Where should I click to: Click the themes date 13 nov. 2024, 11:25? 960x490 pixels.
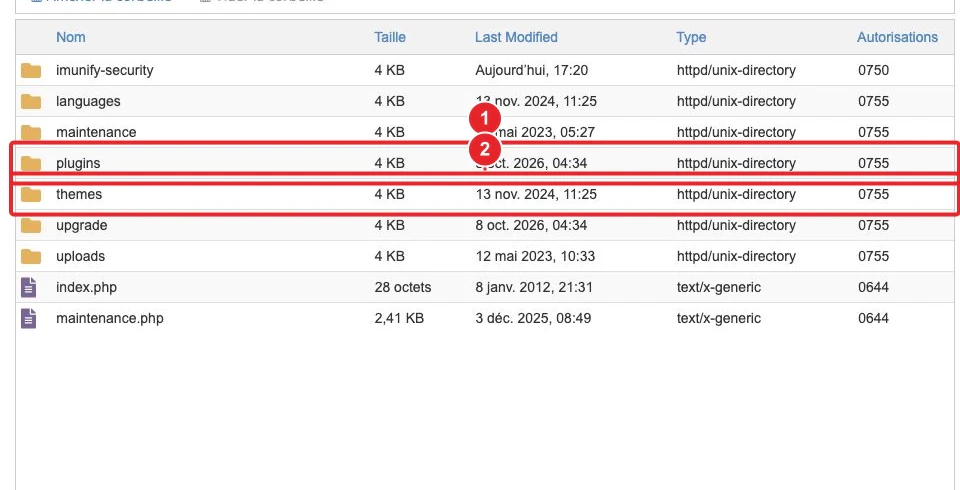[x=536, y=194]
